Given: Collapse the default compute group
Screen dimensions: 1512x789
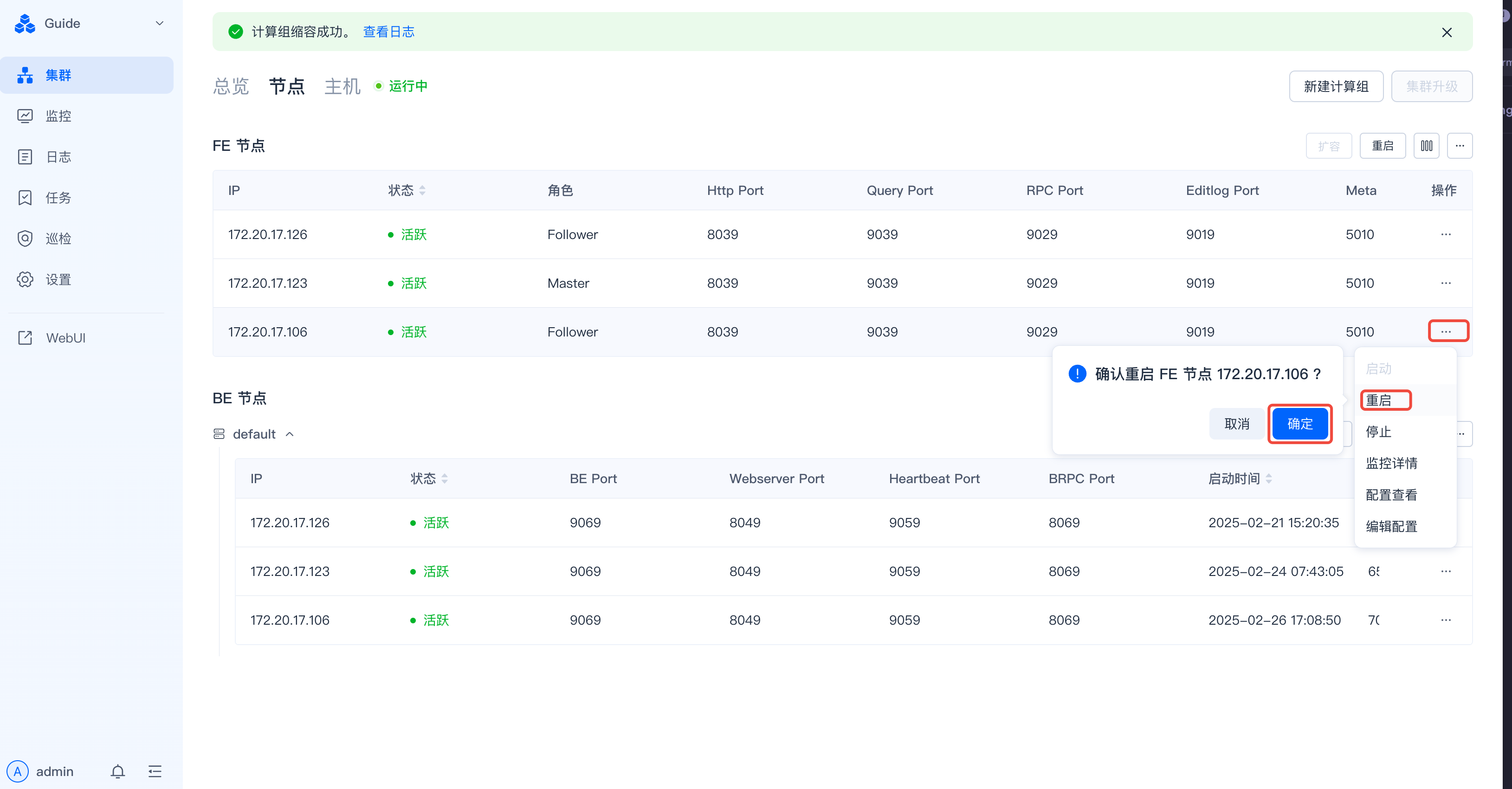Looking at the screenshot, I should [290, 434].
